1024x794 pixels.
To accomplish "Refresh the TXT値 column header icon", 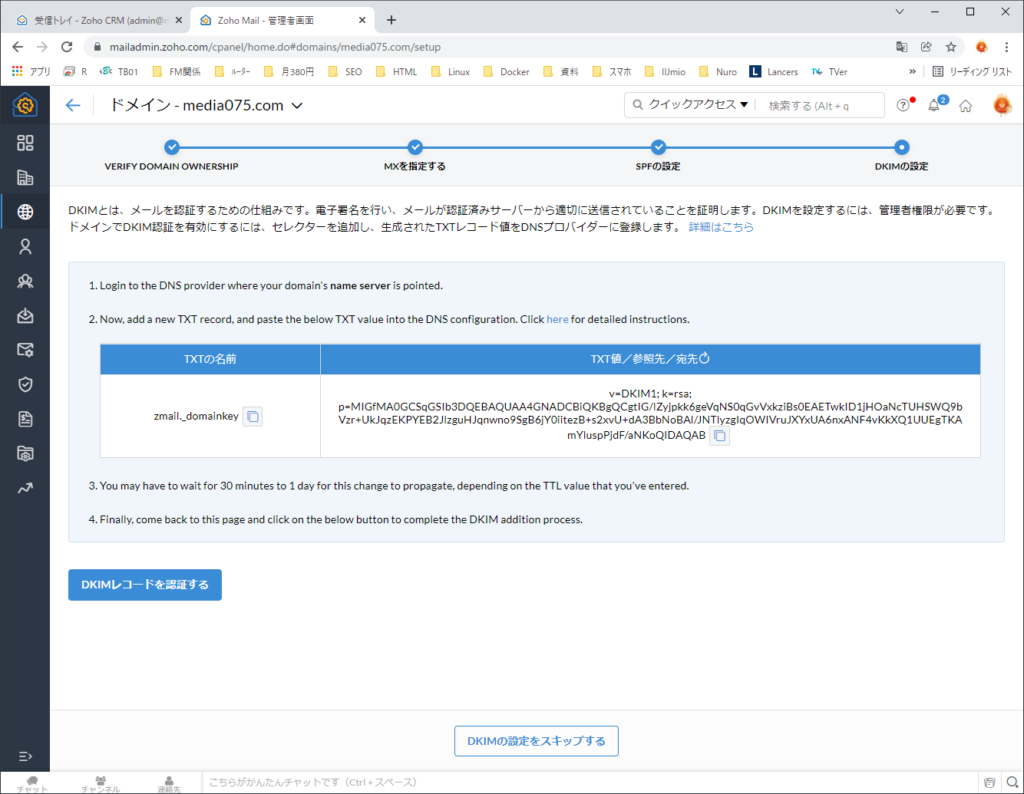I will (x=704, y=358).
